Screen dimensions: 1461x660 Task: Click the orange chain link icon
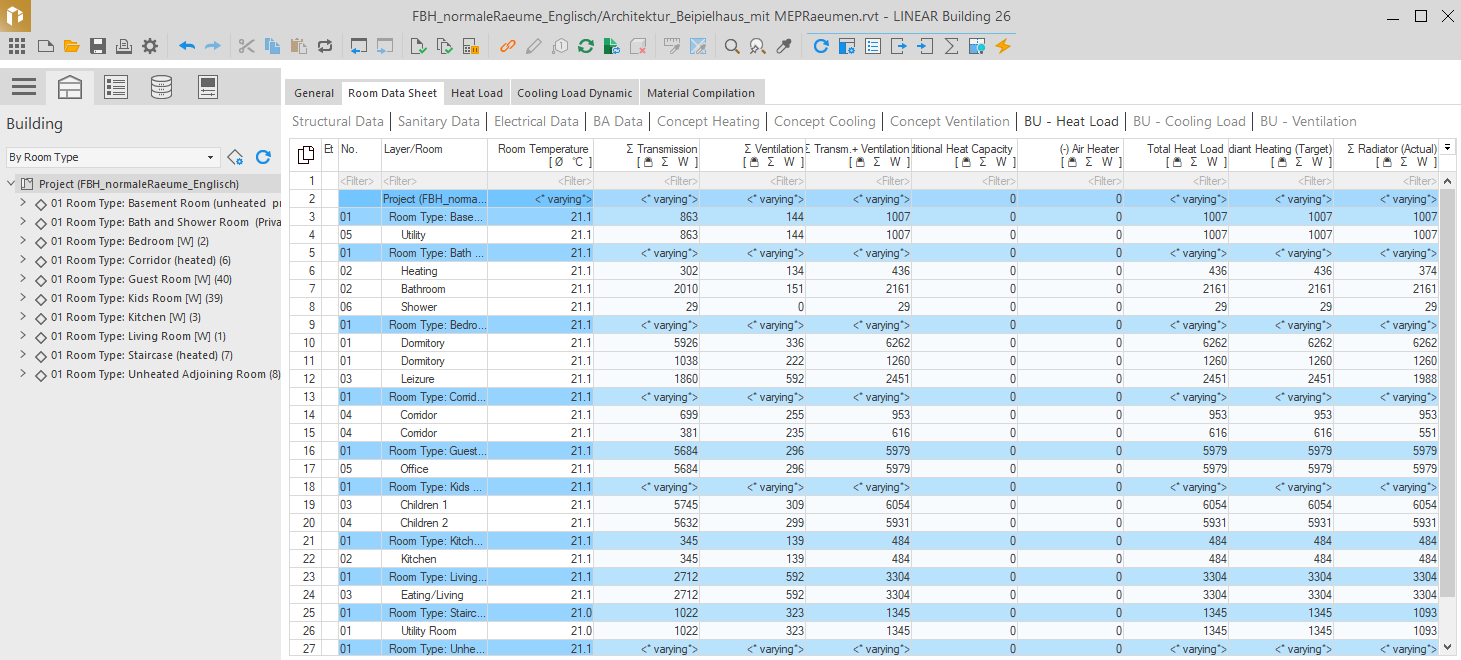(508, 46)
